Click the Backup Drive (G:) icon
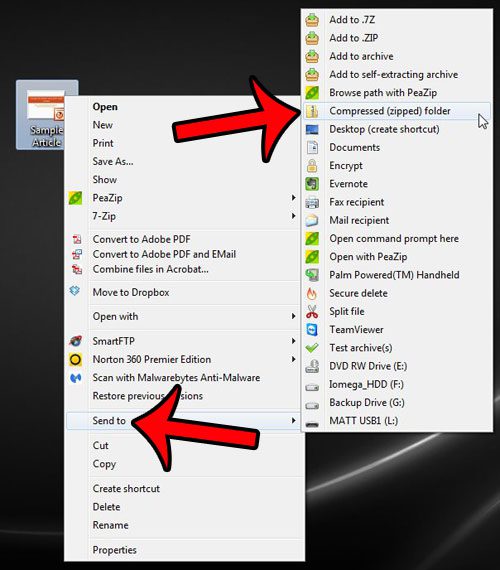The image size is (500, 570). coord(312,405)
